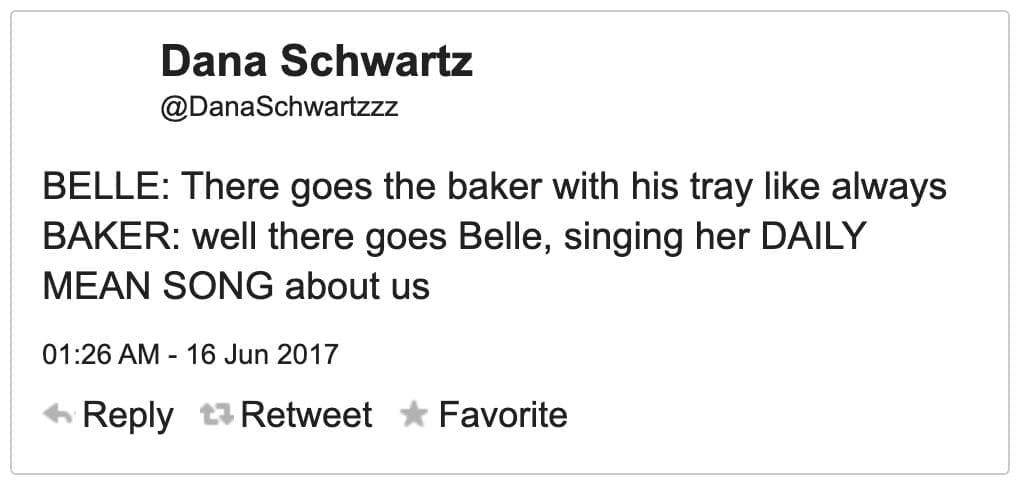Click the Reply arrow icon
This screenshot has height=486, width=1024.
tap(58, 414)
